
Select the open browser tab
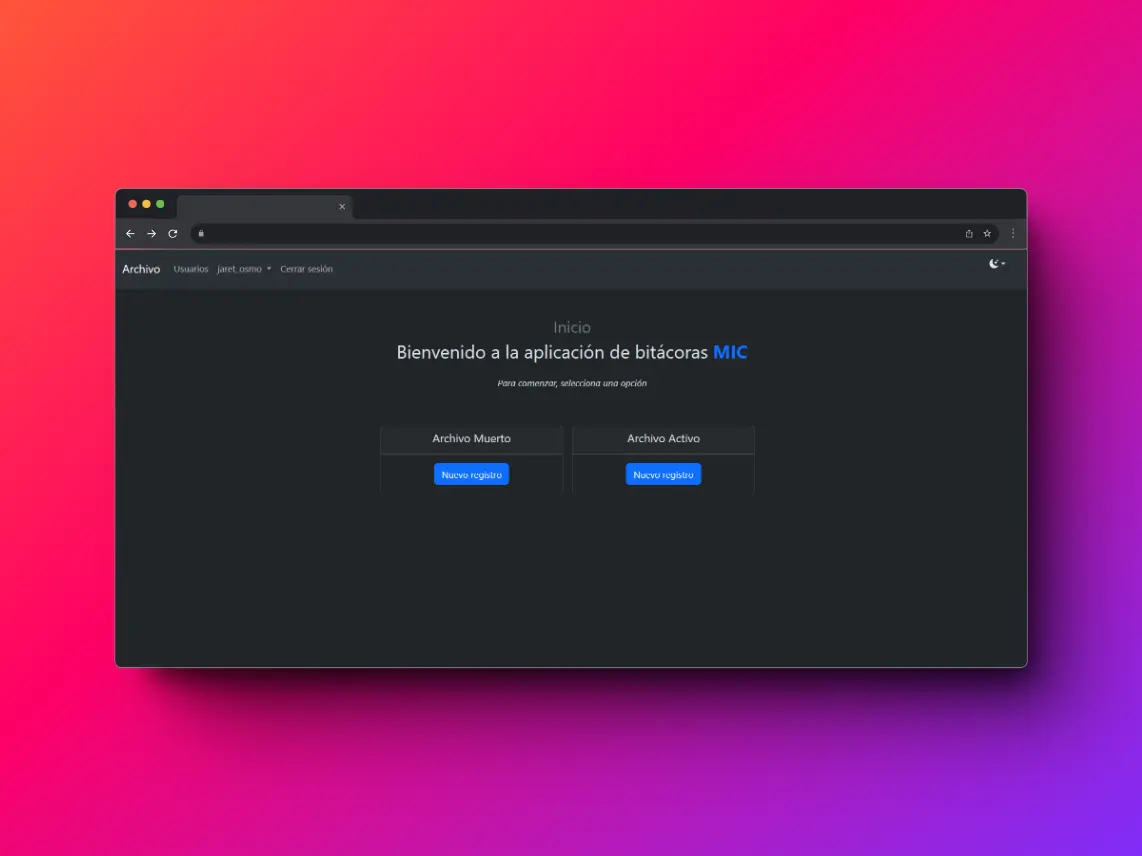265,207
